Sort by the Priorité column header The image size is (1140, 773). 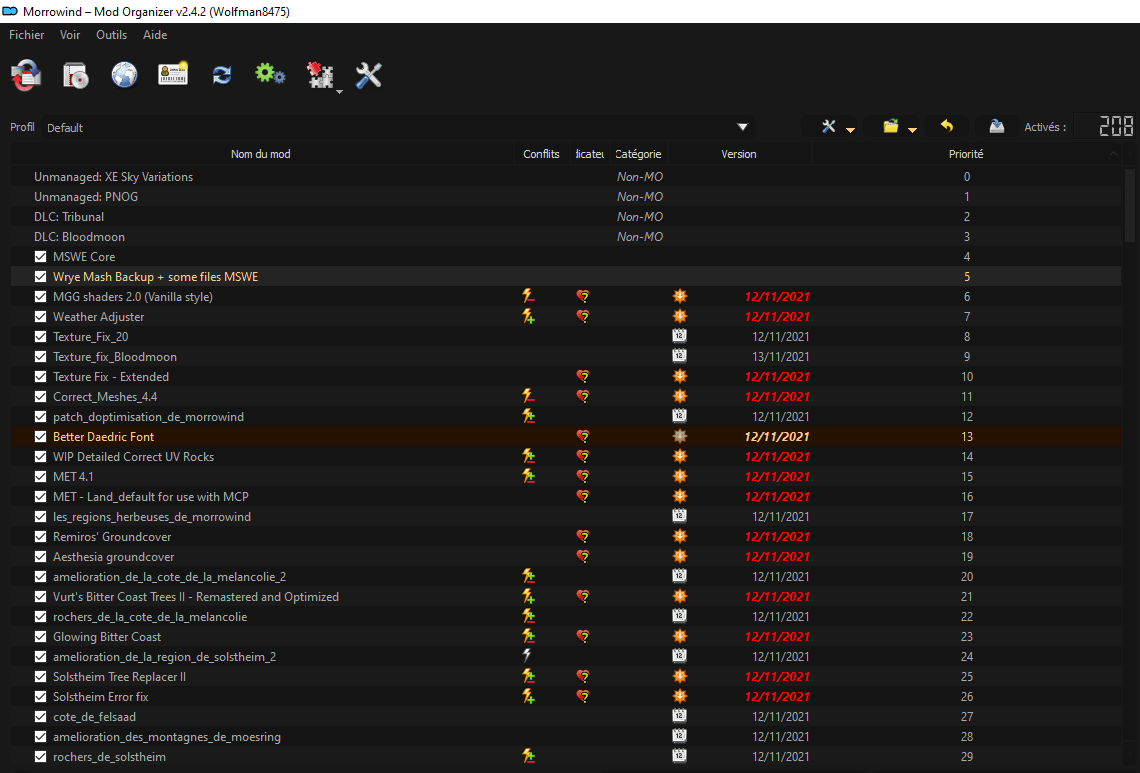point(965,154)
